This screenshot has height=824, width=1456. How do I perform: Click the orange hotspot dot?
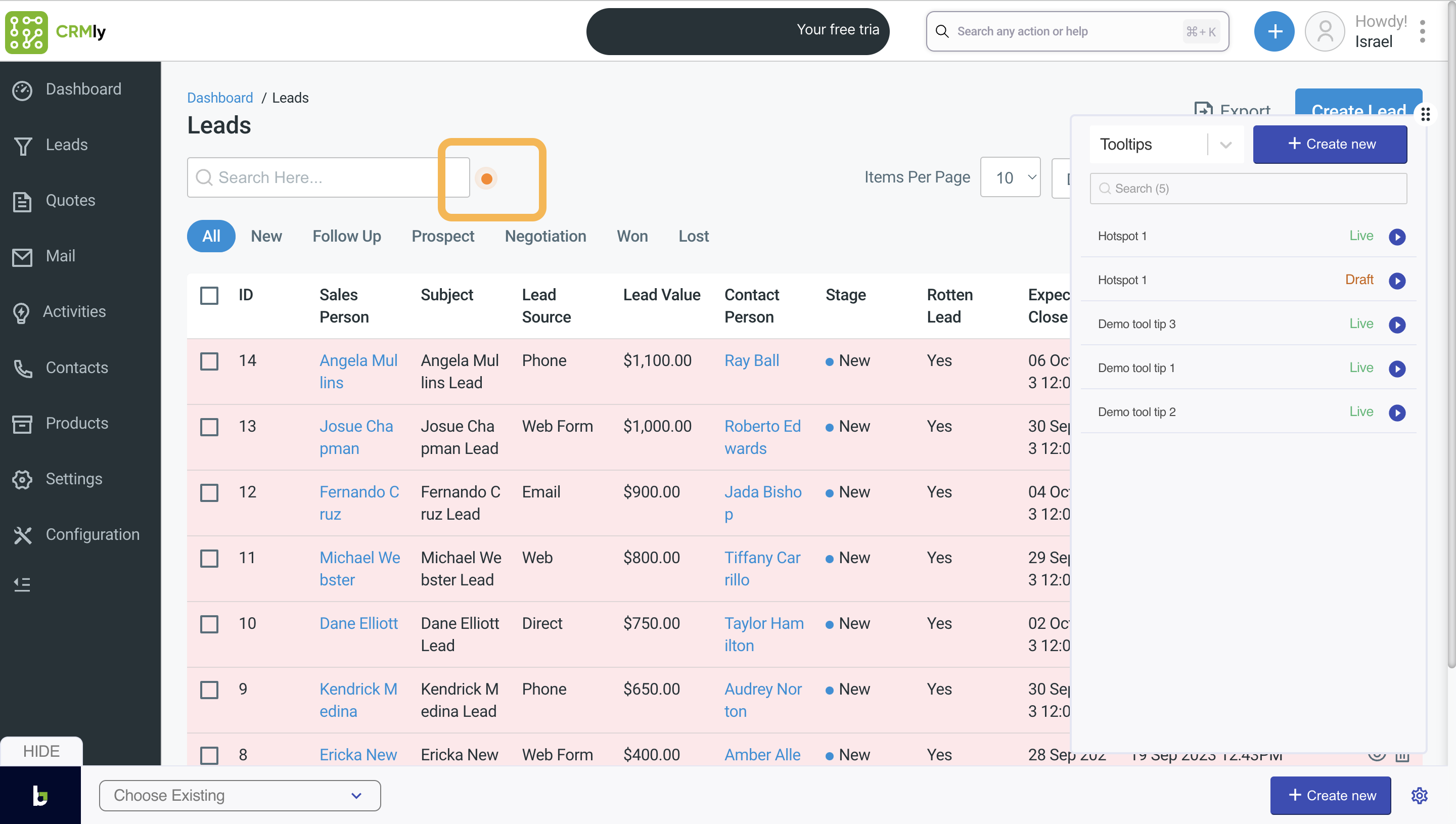[x=486, y=179]
